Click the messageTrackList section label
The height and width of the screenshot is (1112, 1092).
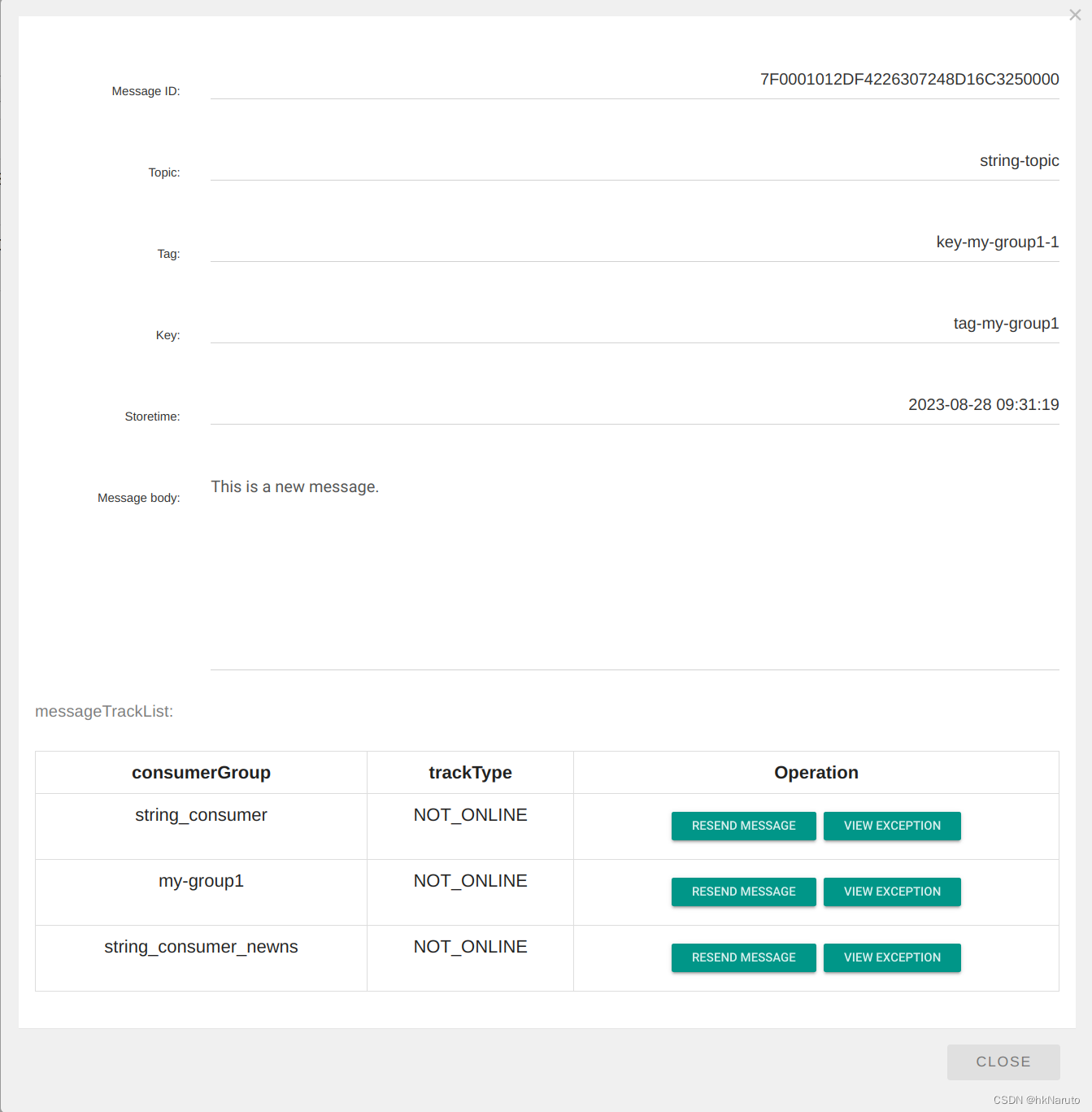pyautogui.click(x=103, y=711)
